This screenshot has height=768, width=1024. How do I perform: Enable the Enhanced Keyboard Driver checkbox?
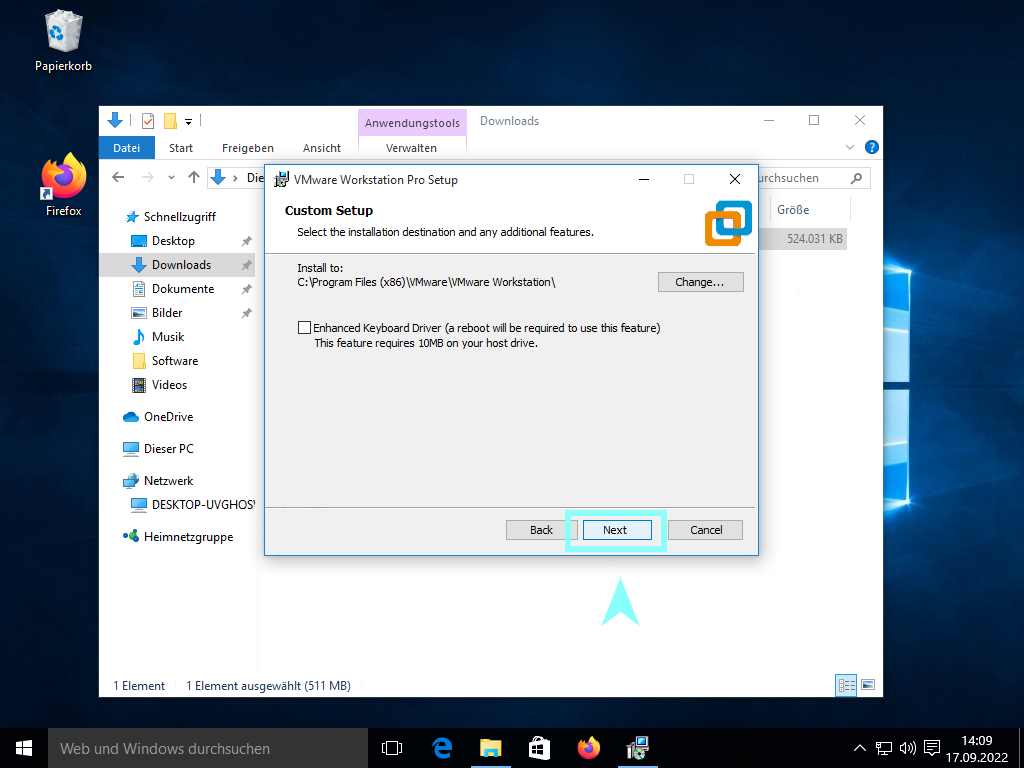tap(303, 327)
